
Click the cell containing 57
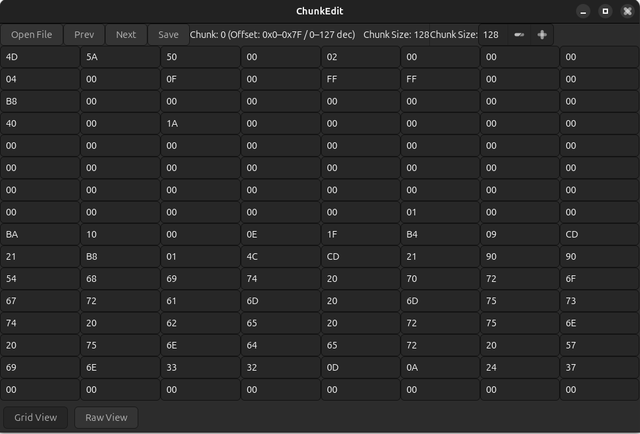[599, 345]
